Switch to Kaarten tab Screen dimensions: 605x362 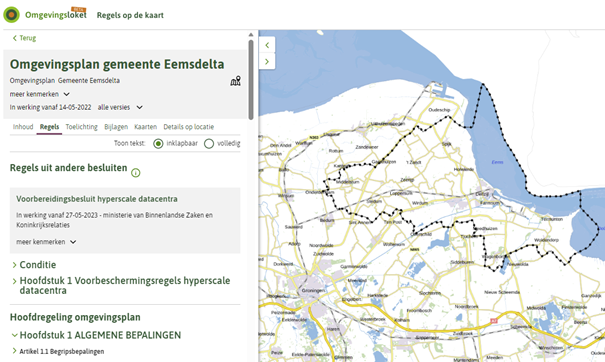(145, 127)
